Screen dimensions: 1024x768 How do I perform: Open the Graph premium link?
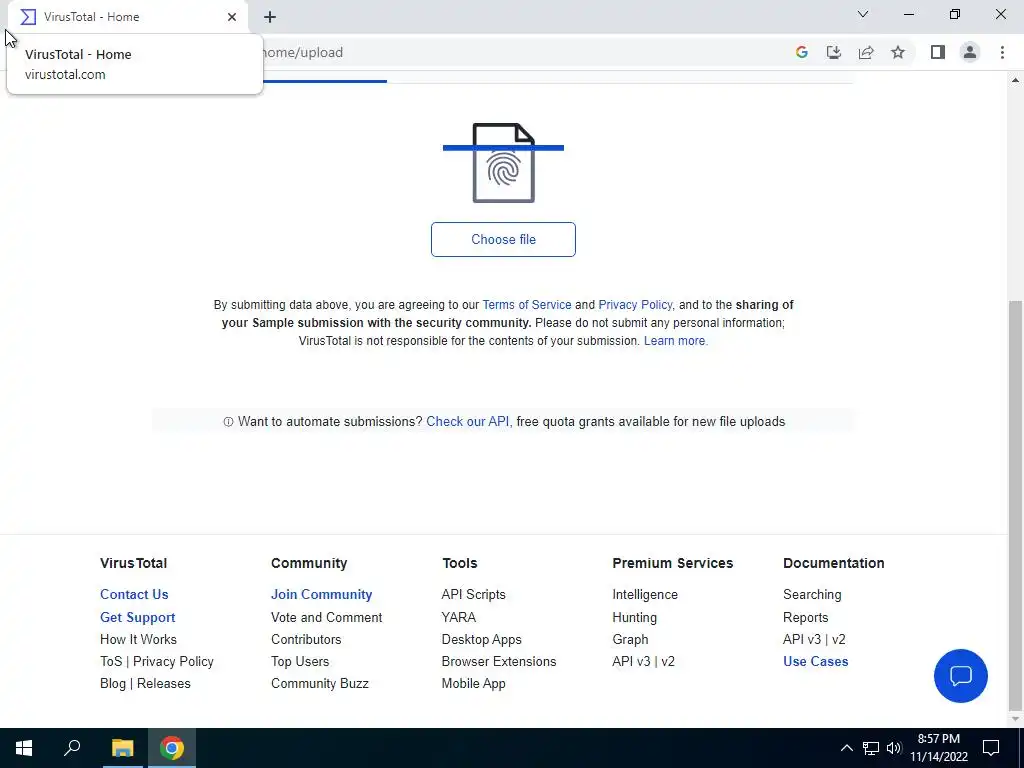(630, 639)
